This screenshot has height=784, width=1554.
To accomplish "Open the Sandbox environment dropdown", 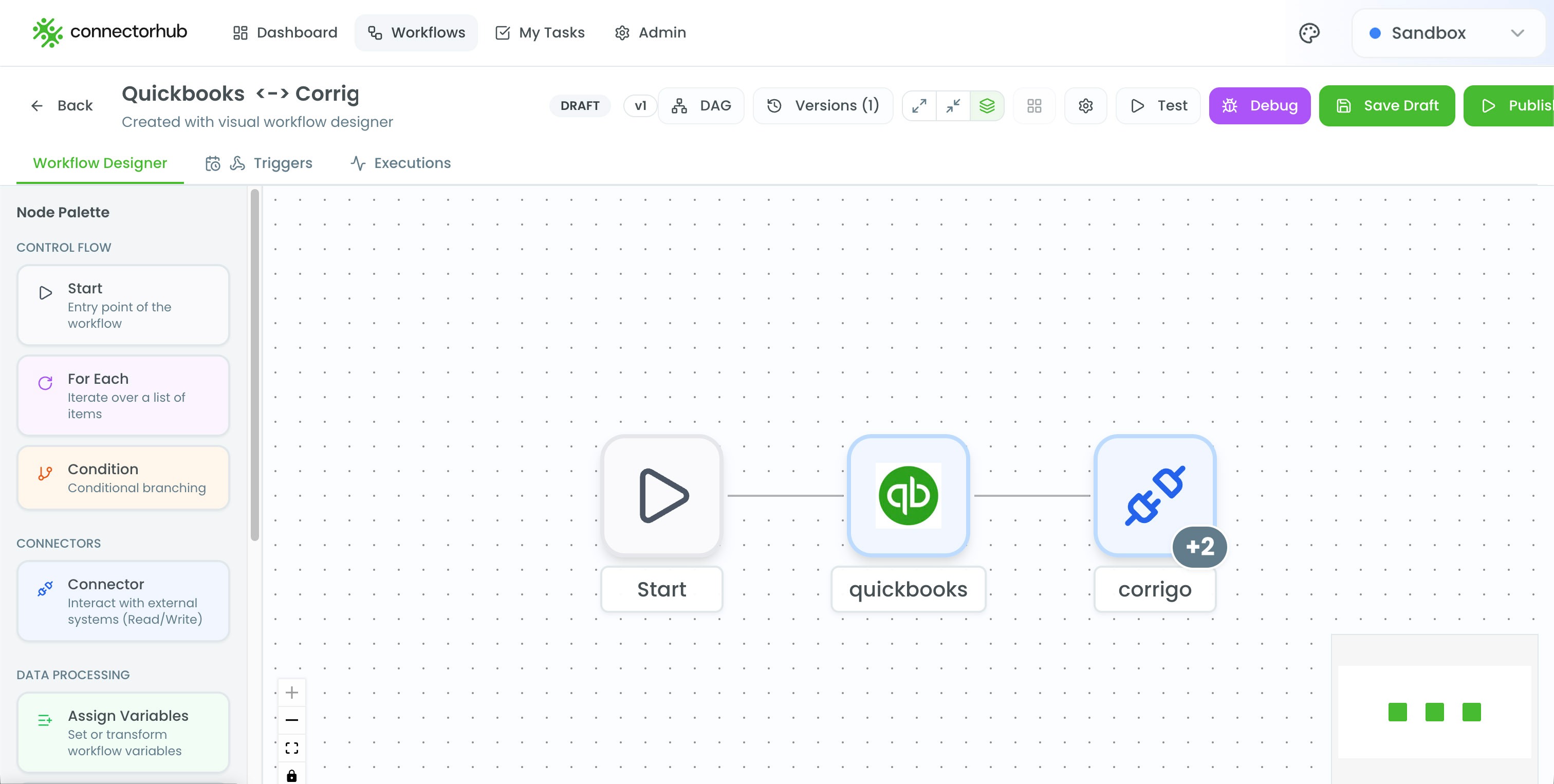I will tap(1448, 33).
